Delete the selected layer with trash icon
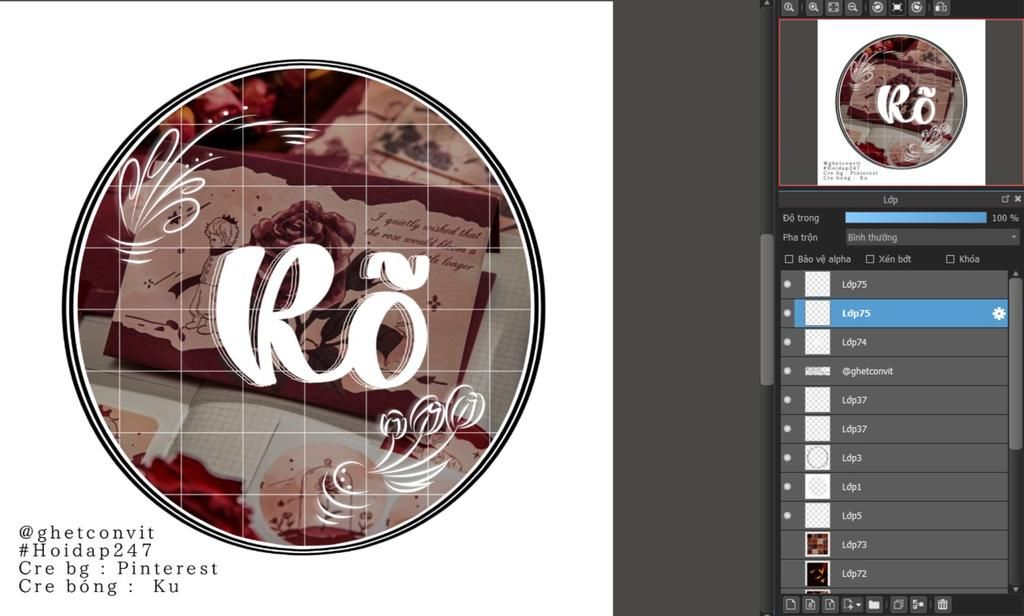The image size is (1024, 616). click(942, 604)
